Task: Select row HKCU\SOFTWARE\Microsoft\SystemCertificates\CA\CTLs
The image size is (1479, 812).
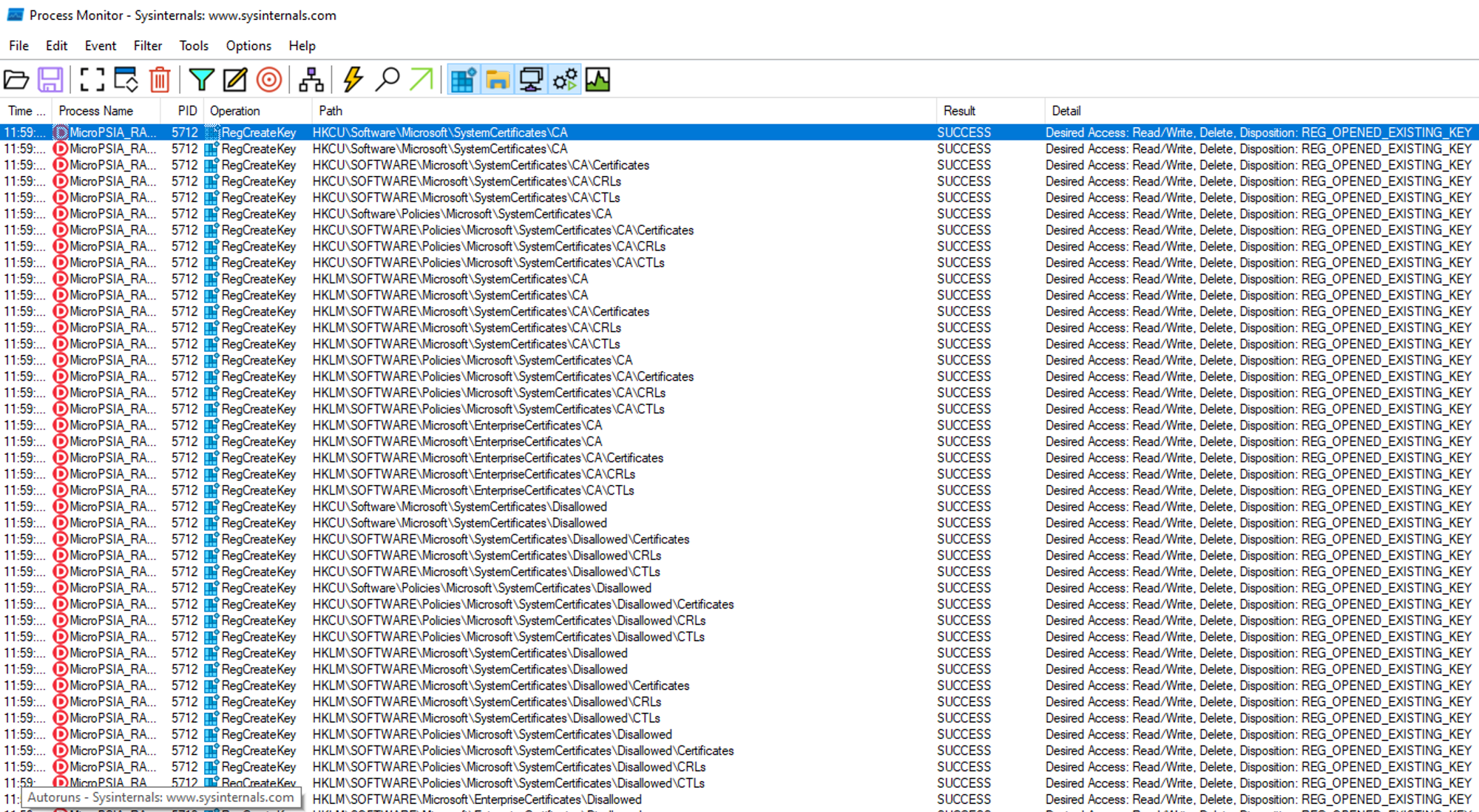Action: pos(739,197)
